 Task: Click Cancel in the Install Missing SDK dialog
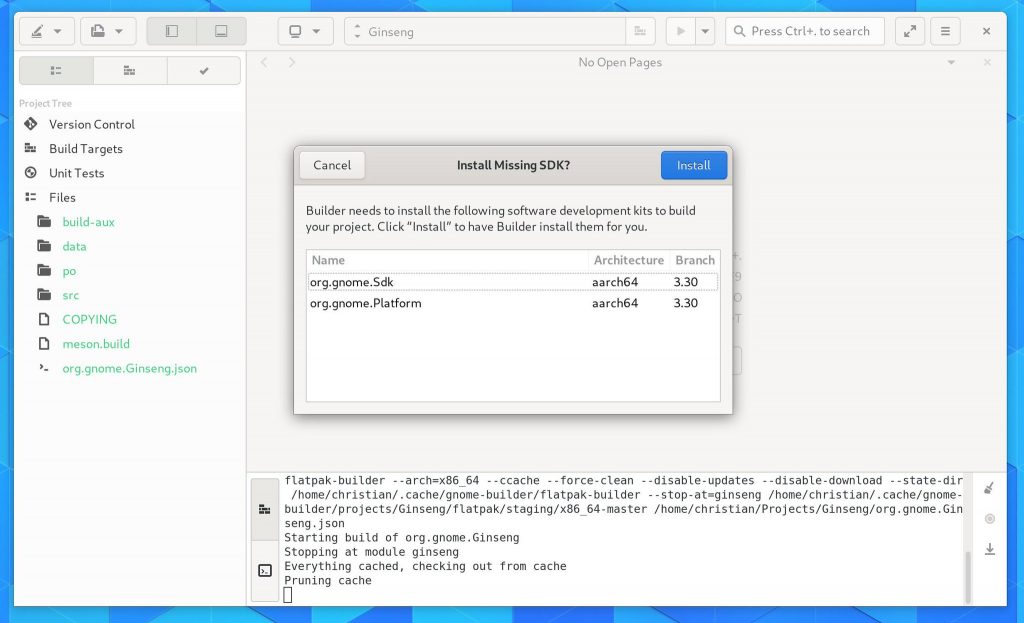click(332, 165)
